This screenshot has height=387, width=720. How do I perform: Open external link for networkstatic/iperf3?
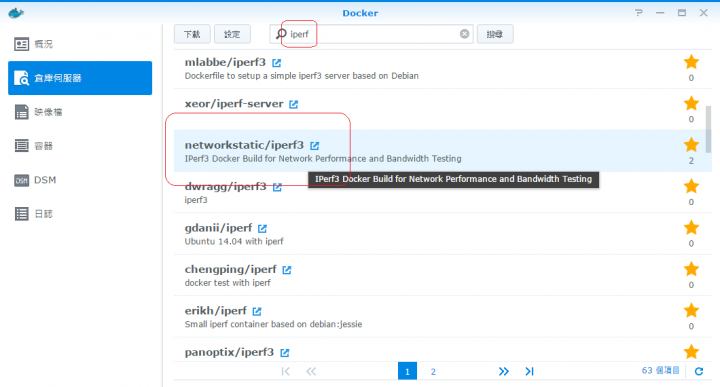coord(315,146)
